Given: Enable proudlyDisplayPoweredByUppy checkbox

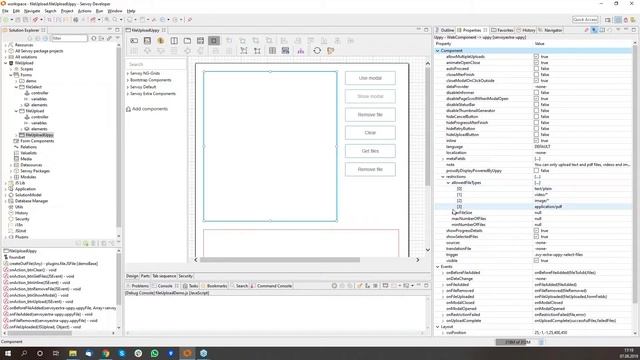Looking at the screenshot, I should coord(536,171).
